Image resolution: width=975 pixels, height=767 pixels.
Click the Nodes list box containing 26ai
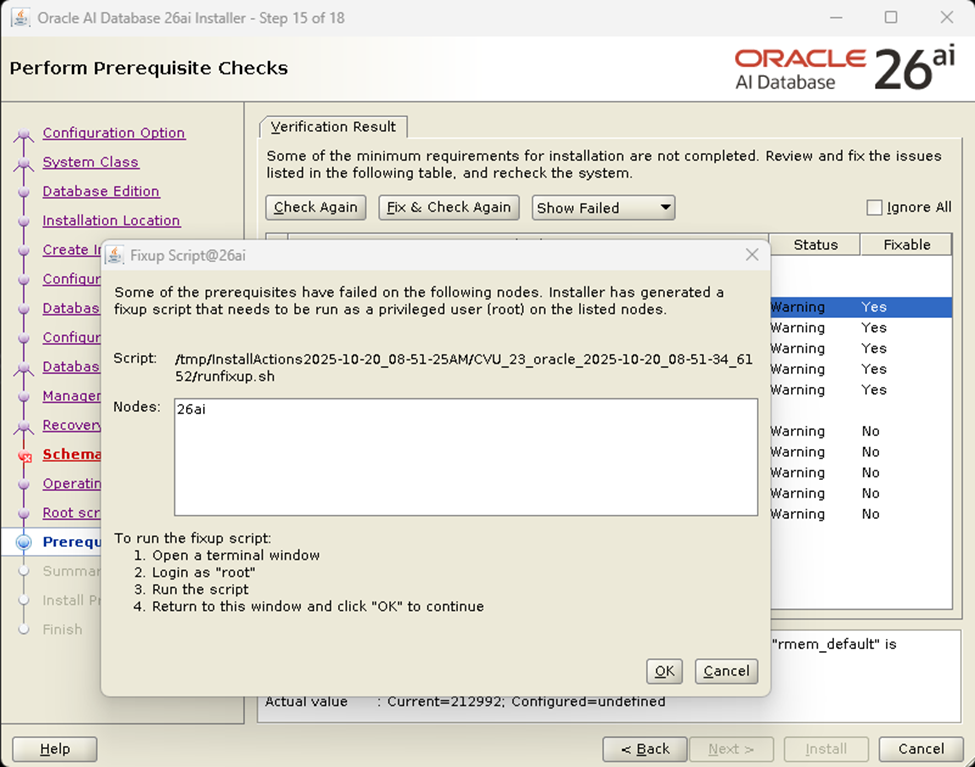coord(466,457)
